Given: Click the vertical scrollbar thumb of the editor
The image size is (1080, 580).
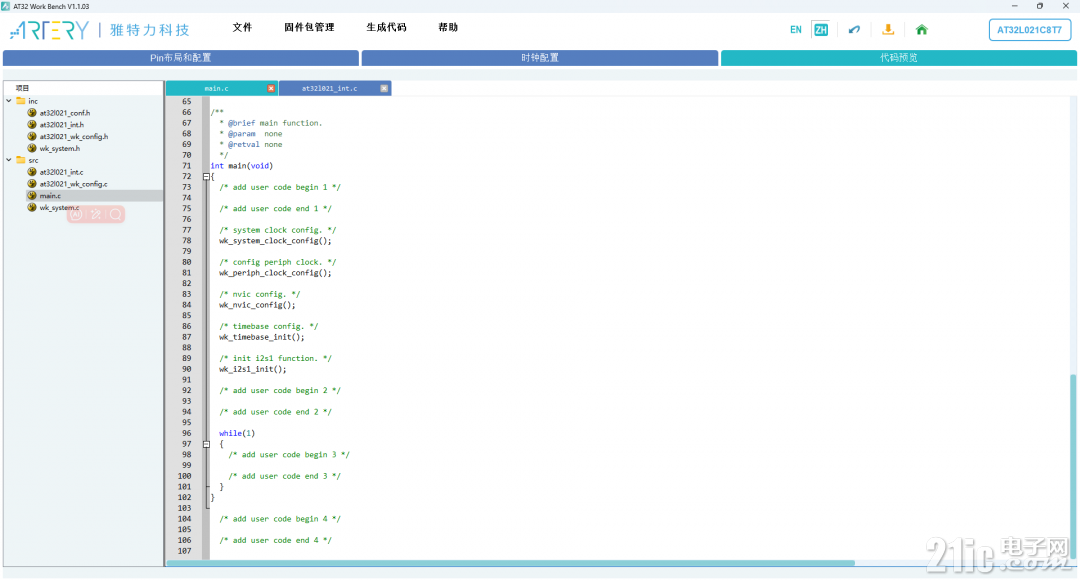Looking at the screenshot, I should [1072, 465].
